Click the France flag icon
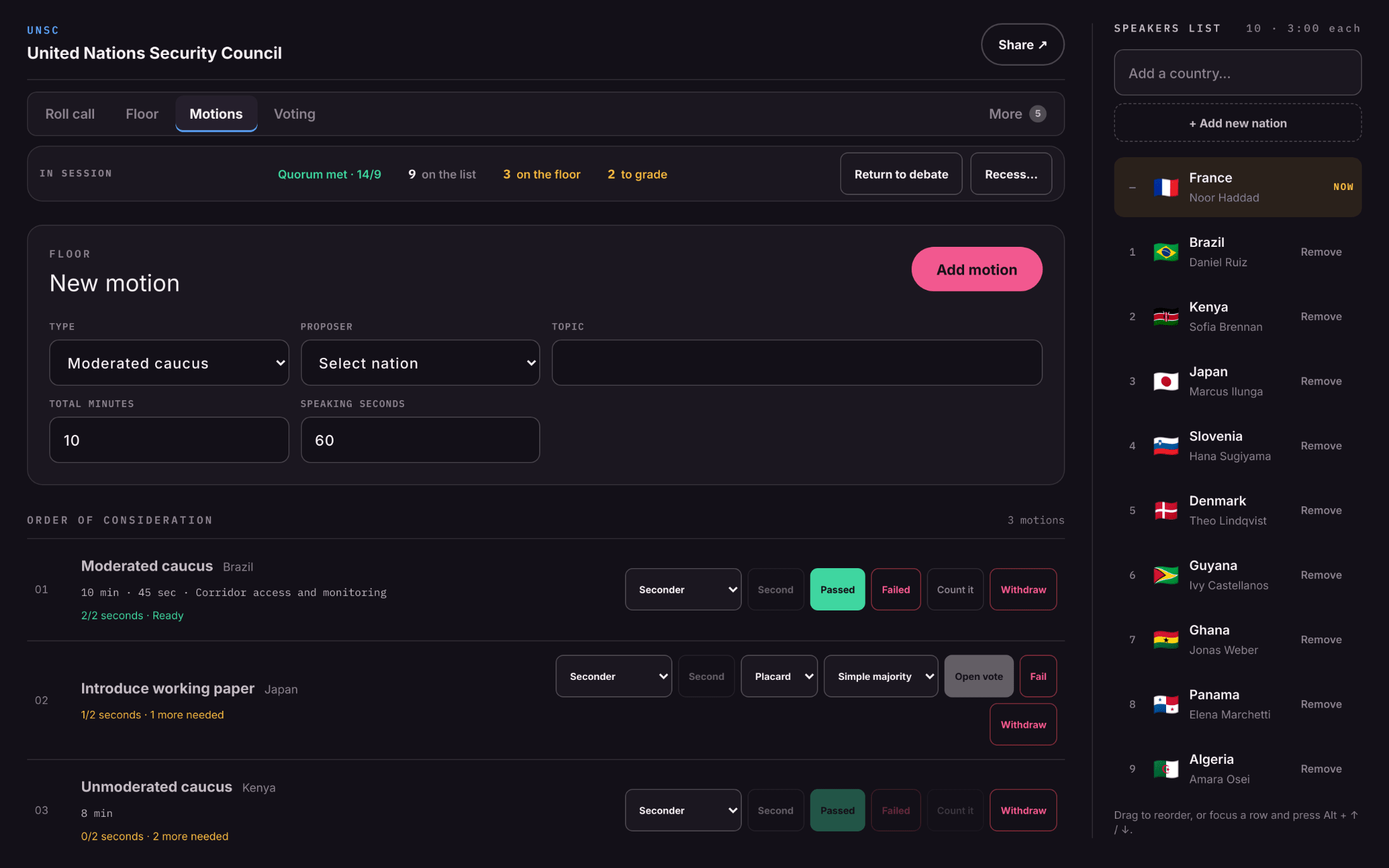Viewport: 1389px width, 868px height. click(x=1165, y=187)
